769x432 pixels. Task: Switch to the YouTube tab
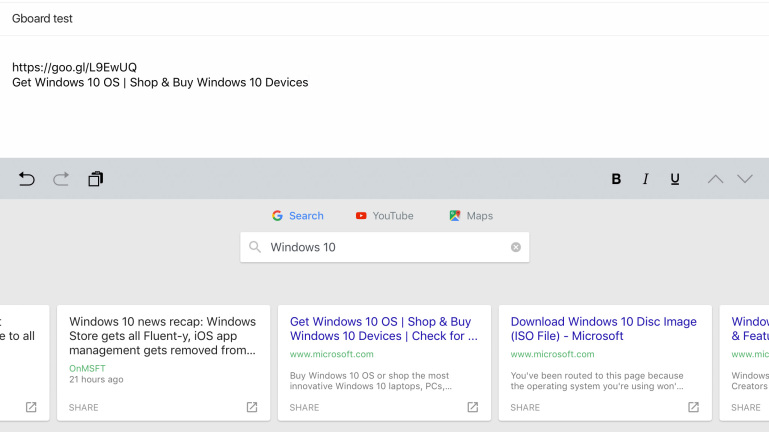tap(384, 216)
